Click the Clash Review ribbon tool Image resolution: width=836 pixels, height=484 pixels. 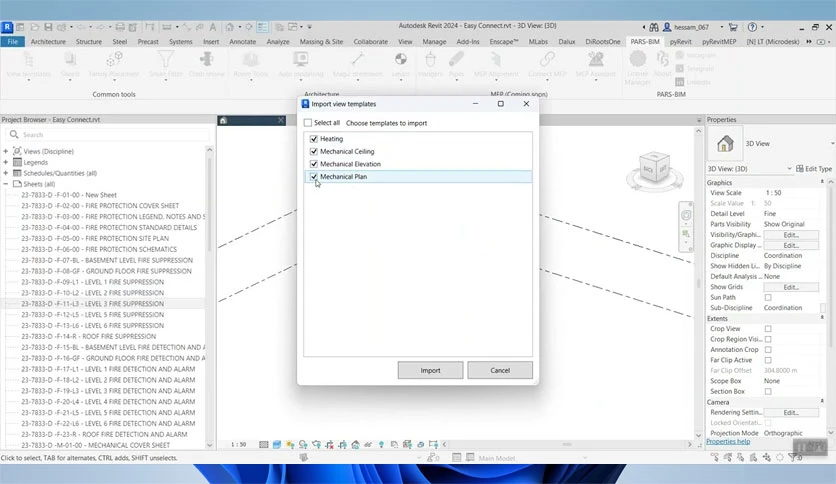coord(206,65)
